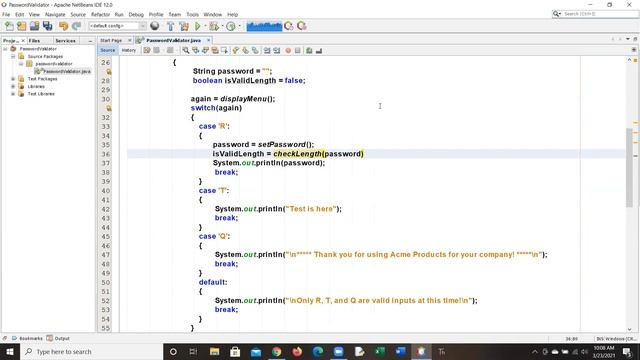This screenshot has width=640, height=360.
Task: Open the File menu
Action: pos(6,14)
